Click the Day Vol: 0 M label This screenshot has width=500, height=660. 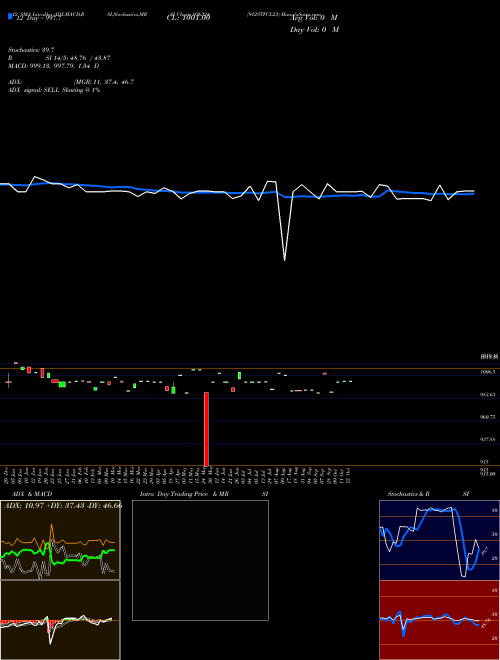tap(314, 29)
